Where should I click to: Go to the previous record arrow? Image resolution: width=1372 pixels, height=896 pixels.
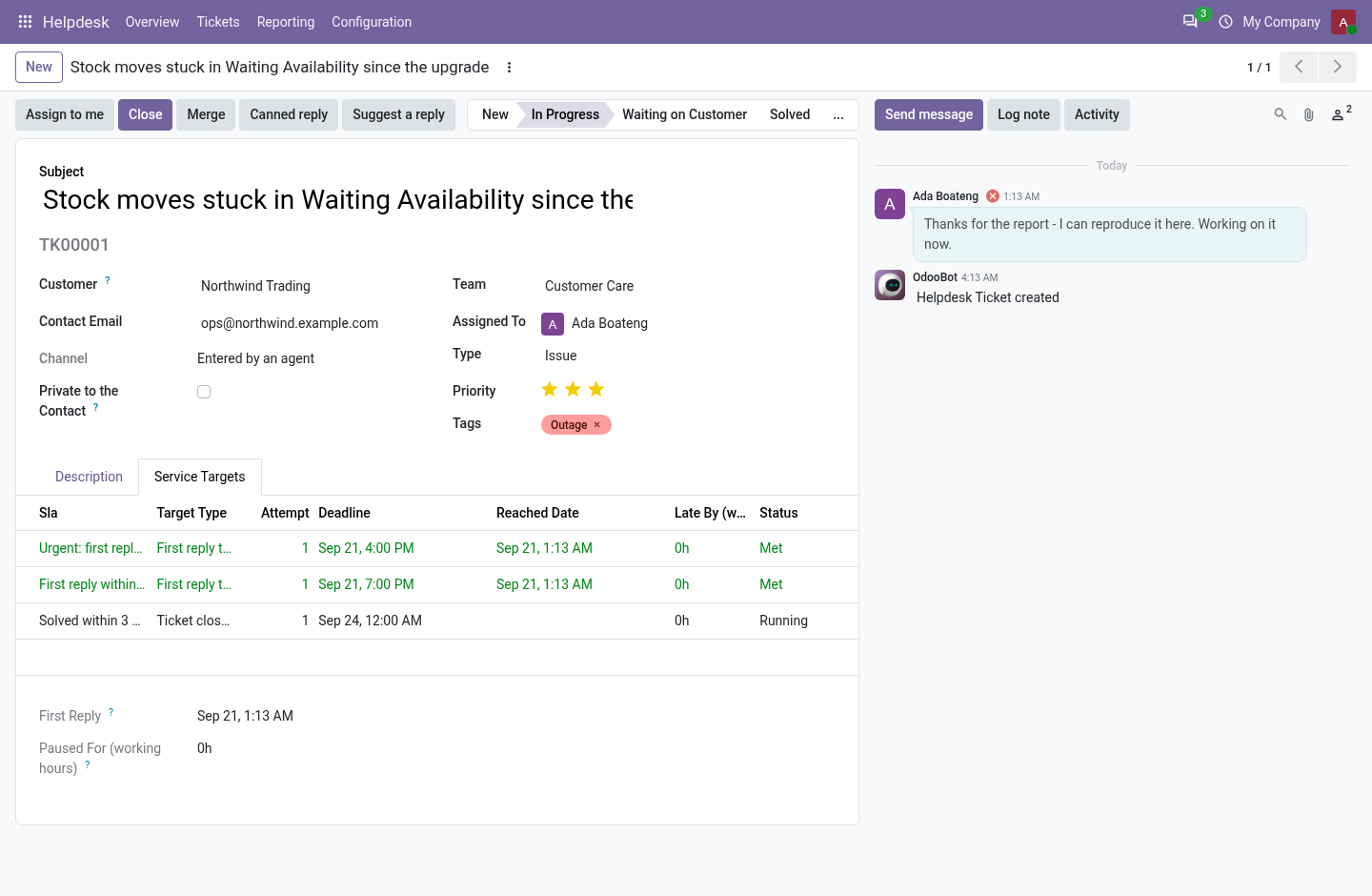(x=1299, y=67)
